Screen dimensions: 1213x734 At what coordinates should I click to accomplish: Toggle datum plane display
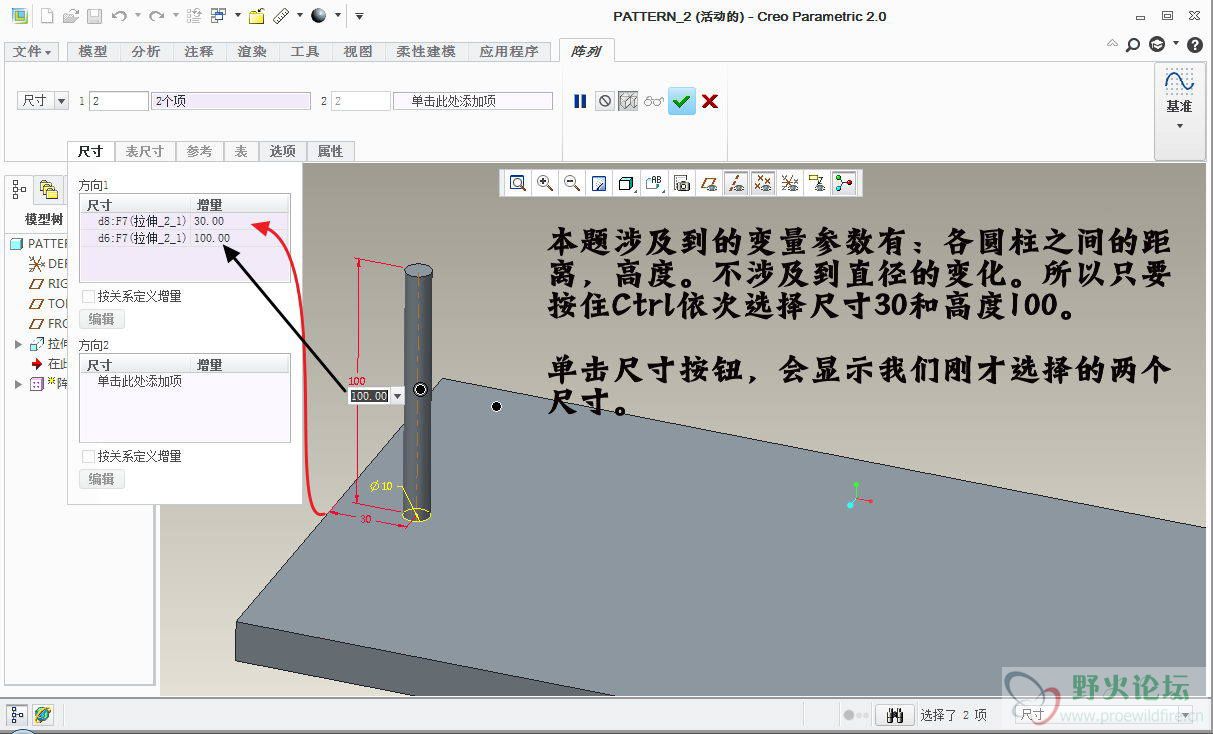[709, 183]
